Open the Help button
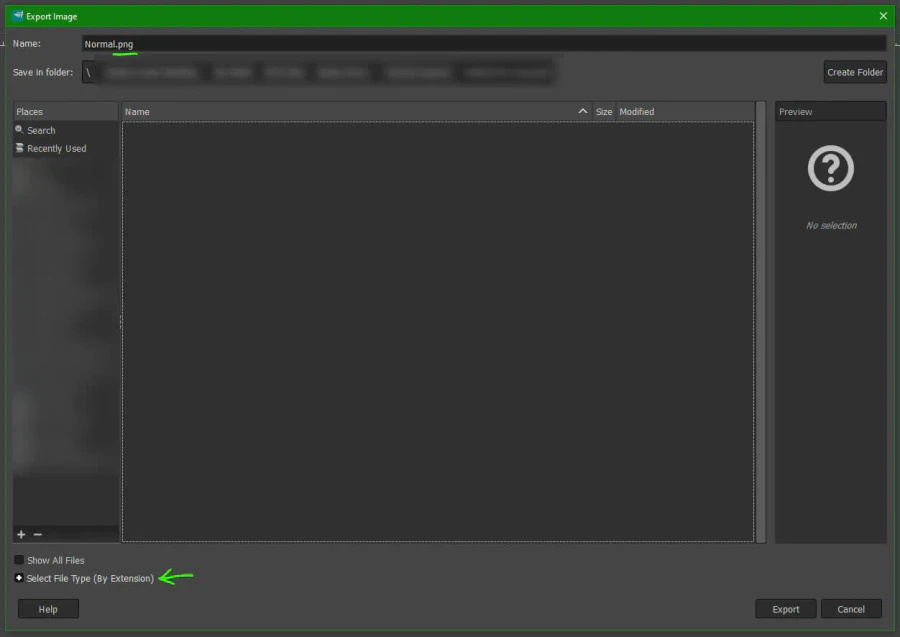This screenshot has height=637, width=900. (48, 609)
